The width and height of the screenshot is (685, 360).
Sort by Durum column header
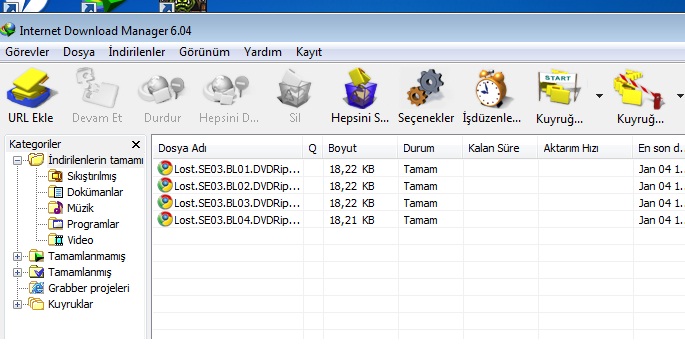[430, 148]
